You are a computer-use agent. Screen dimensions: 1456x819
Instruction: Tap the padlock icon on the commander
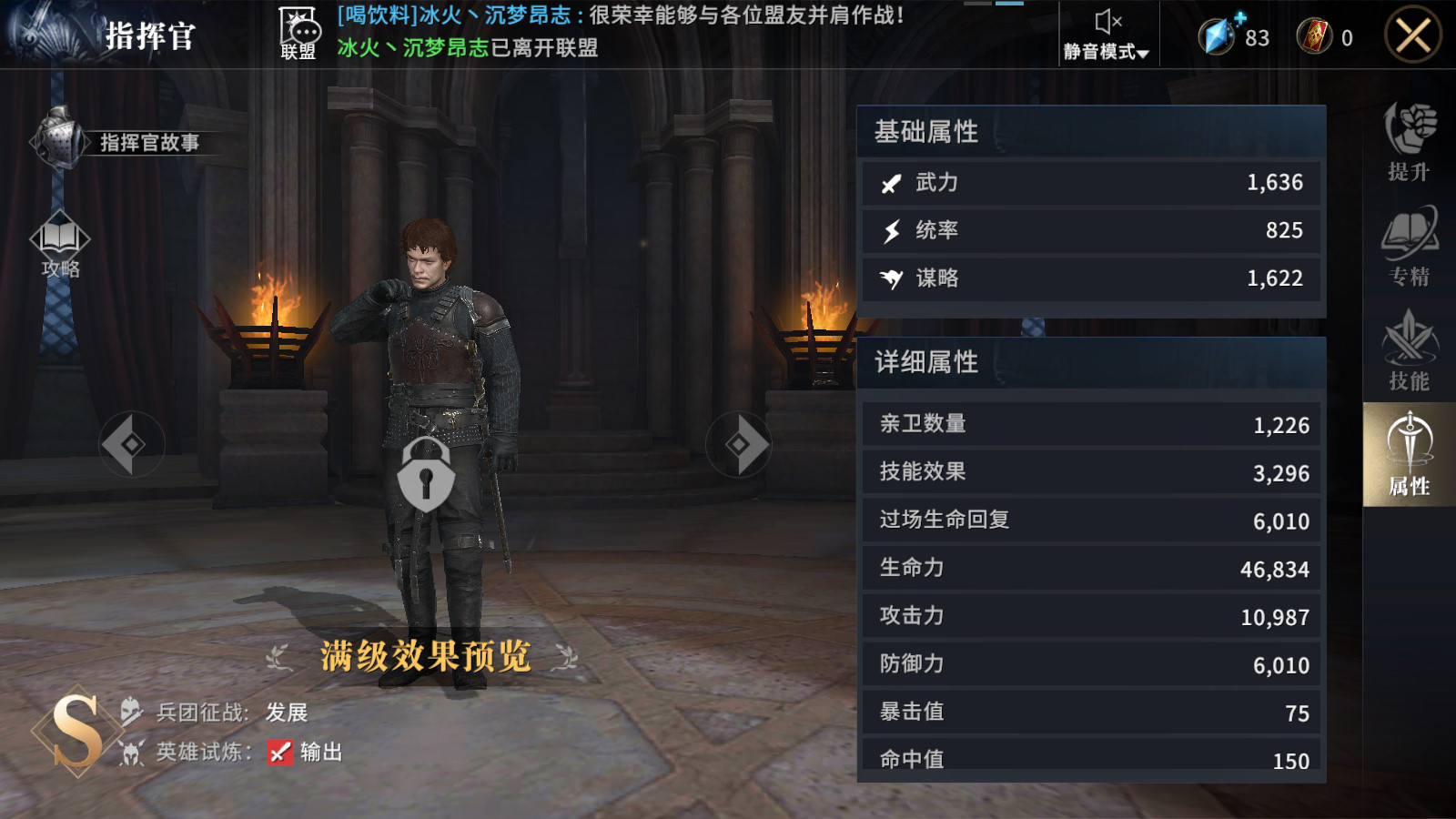click(426, 474)
